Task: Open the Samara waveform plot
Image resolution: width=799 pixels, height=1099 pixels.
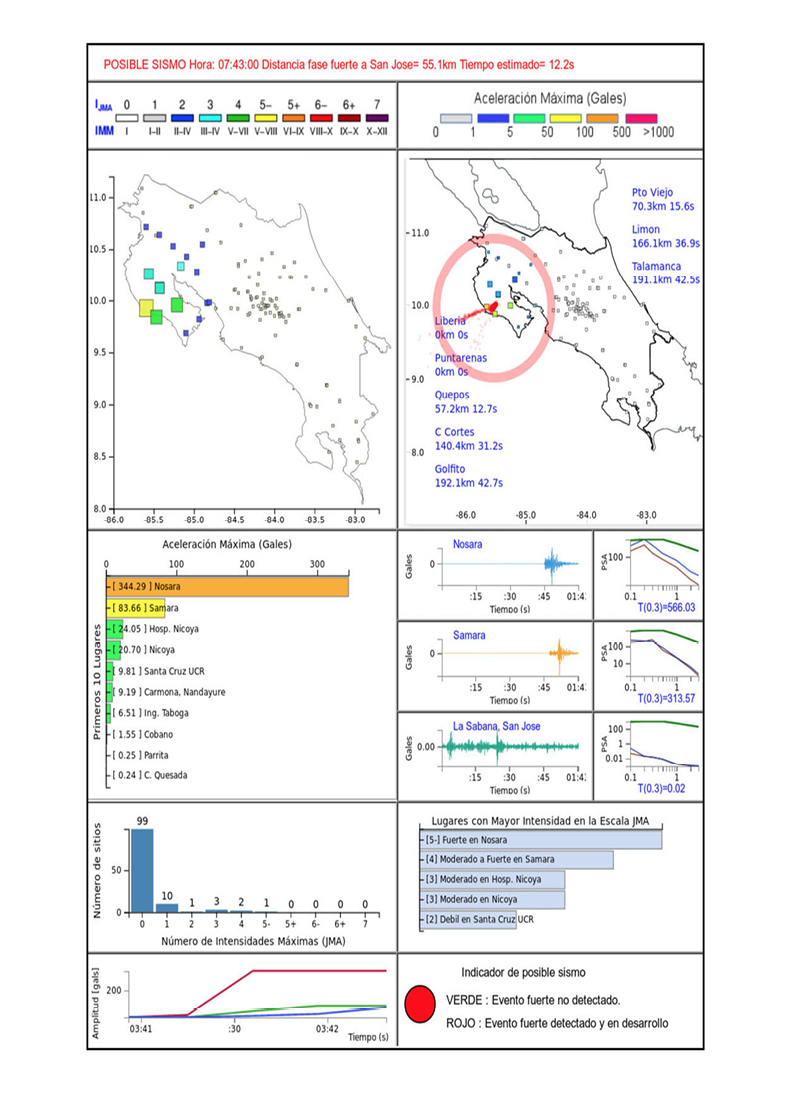Action: (x=512, y=654)
